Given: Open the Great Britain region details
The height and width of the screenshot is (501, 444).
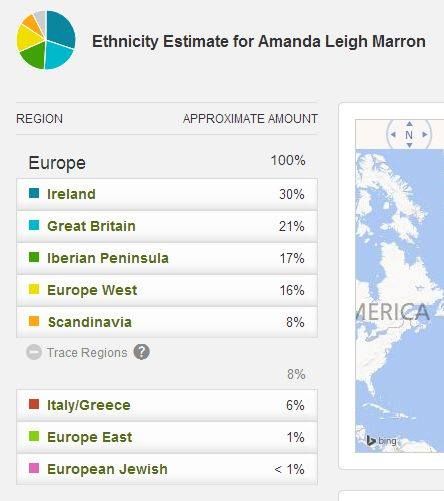Looking at the screenshot, I should pyautogui.click(x=167, y=226).
